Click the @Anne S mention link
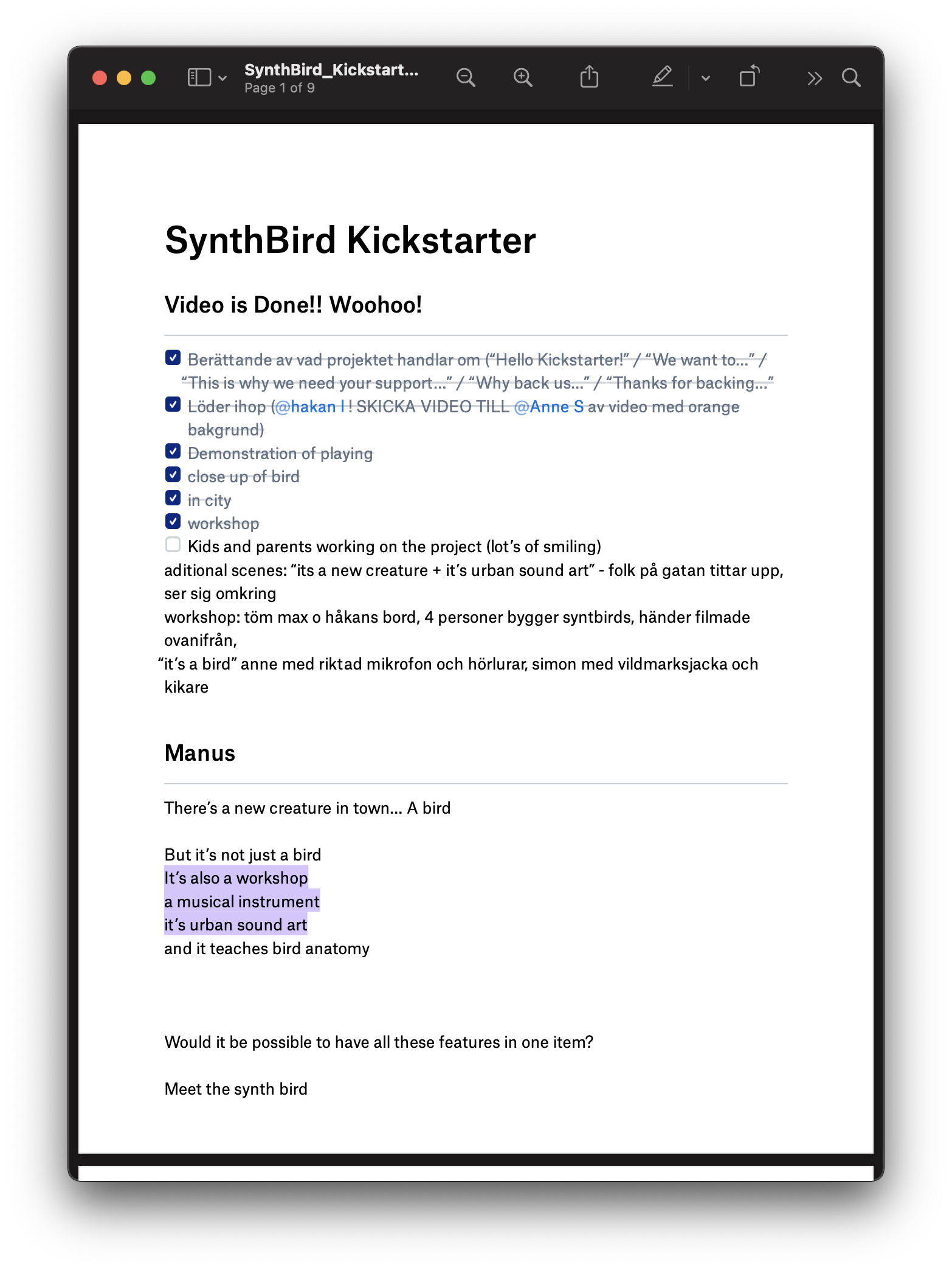 click(x=549, y=407)
